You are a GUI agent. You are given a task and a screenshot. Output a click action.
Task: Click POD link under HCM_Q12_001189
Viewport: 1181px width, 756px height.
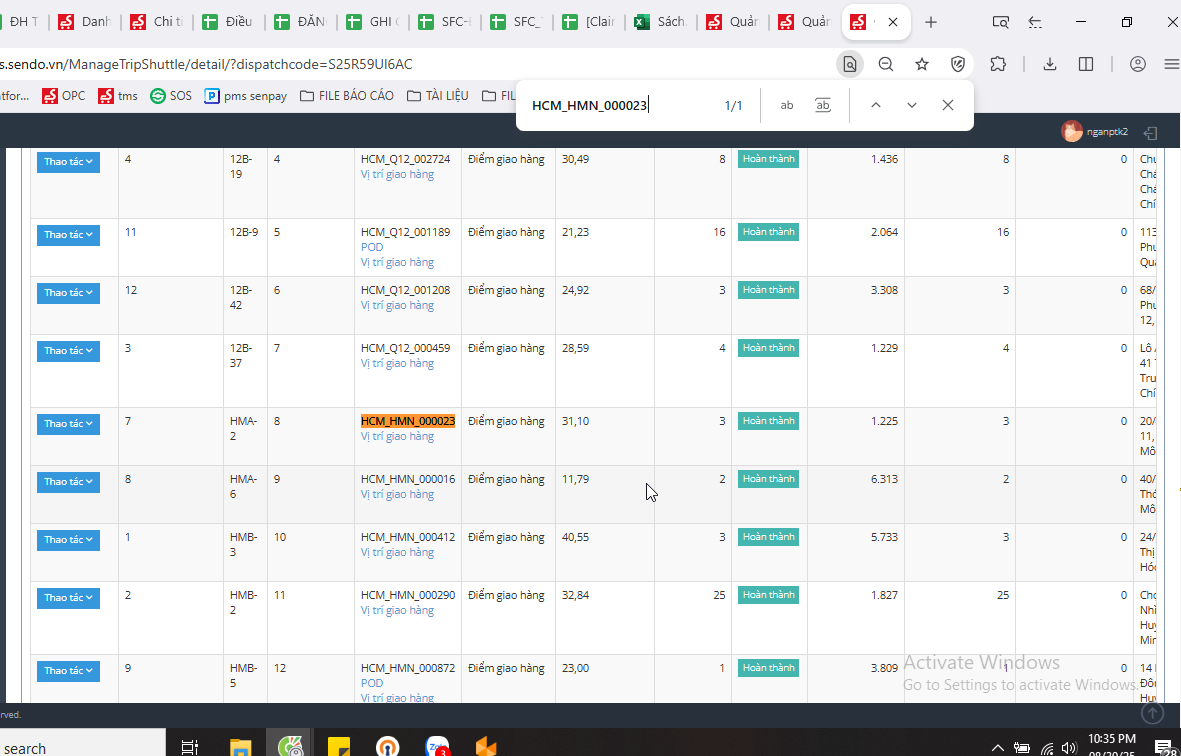click(372, 247)
